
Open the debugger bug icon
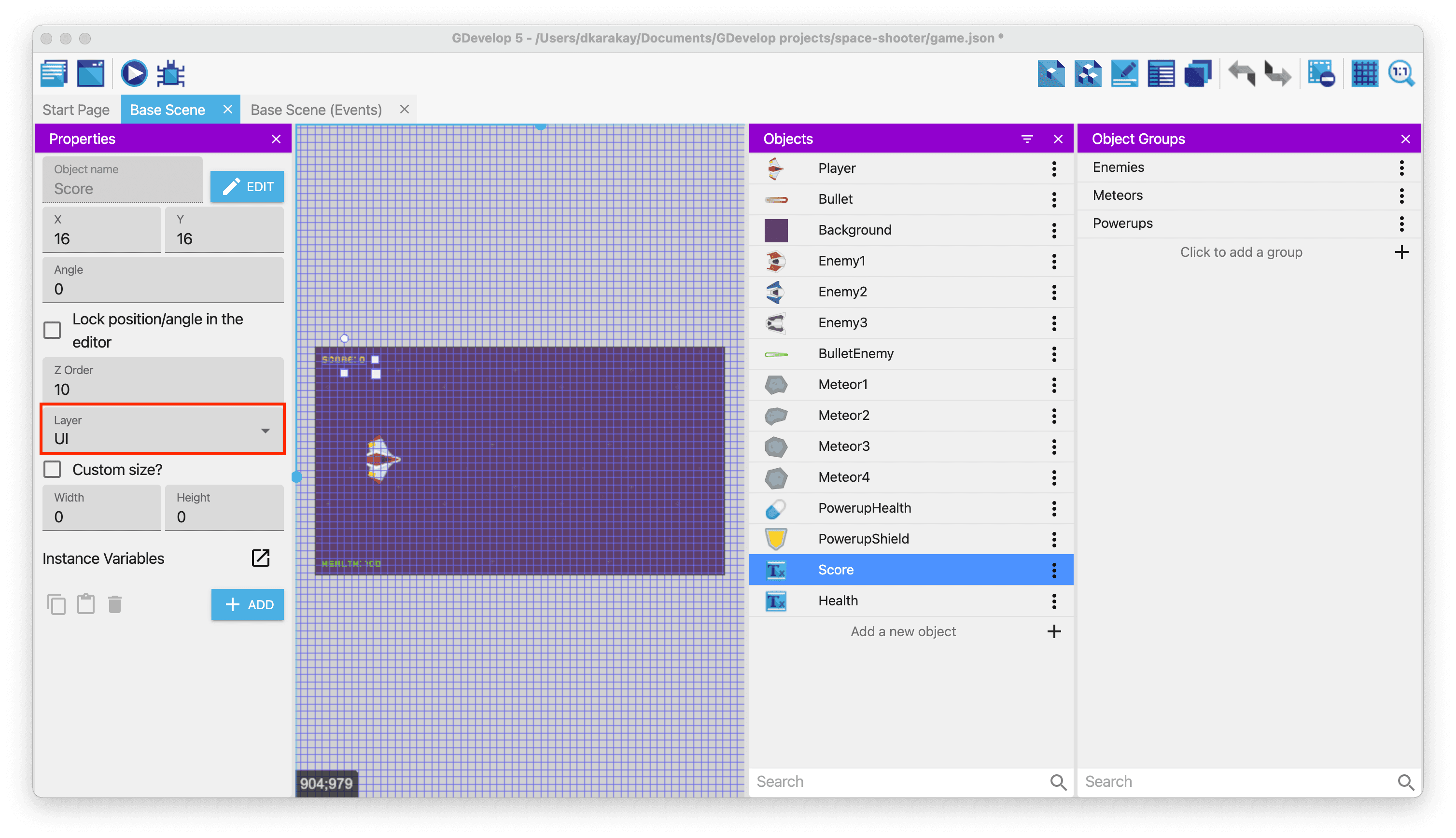point(171,74)
